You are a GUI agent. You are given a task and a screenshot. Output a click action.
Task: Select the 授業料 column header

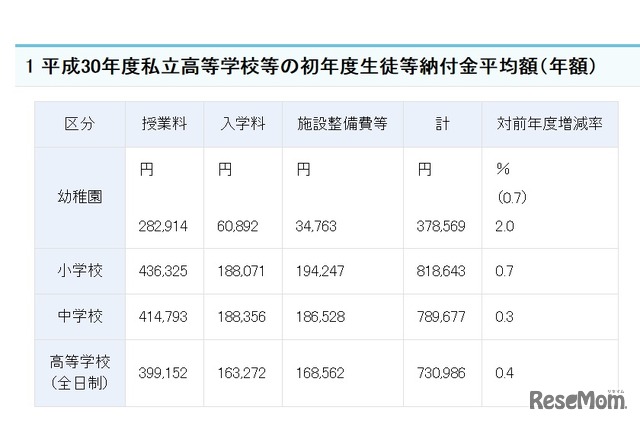click(x=164, y=124)
